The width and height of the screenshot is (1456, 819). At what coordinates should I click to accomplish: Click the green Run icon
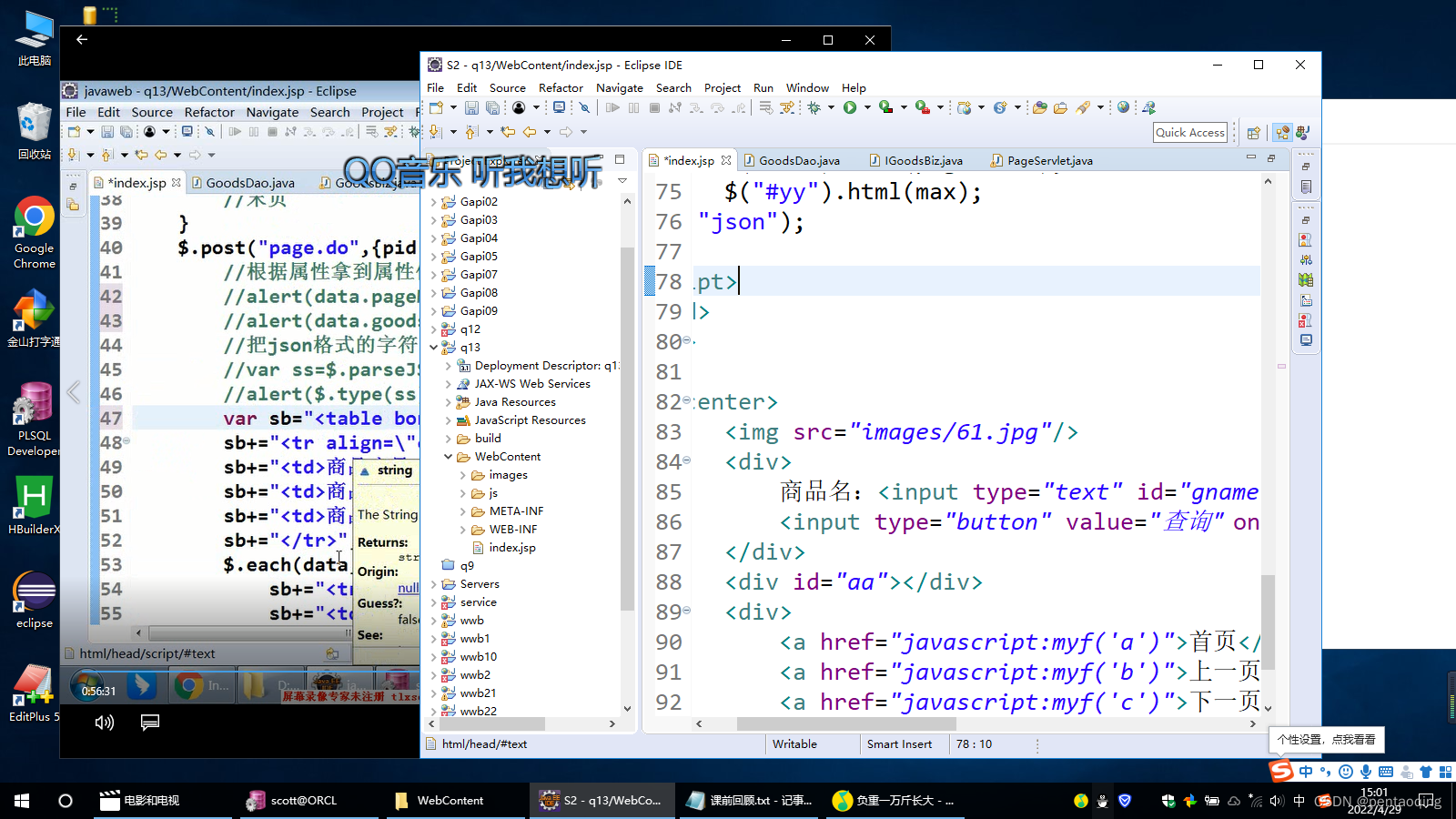coord(850,107)
